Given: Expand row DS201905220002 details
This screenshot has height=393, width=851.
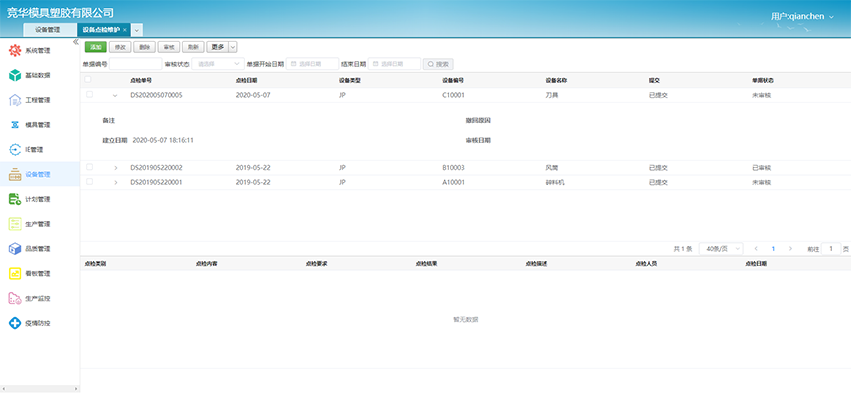Looking at the screenshot, I should [x=116, y=168].
